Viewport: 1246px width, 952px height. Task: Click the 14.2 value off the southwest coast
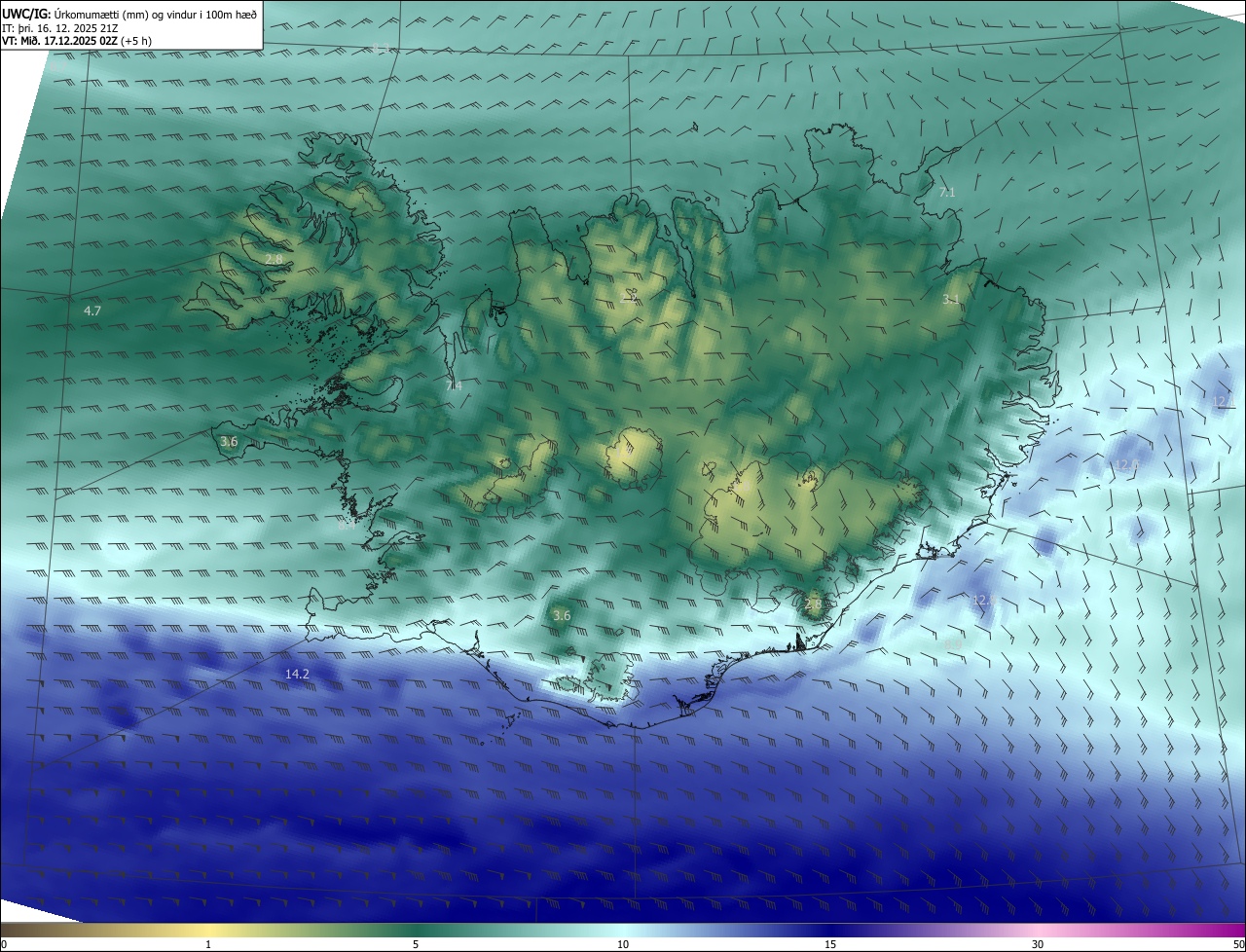tap(297, 674)
